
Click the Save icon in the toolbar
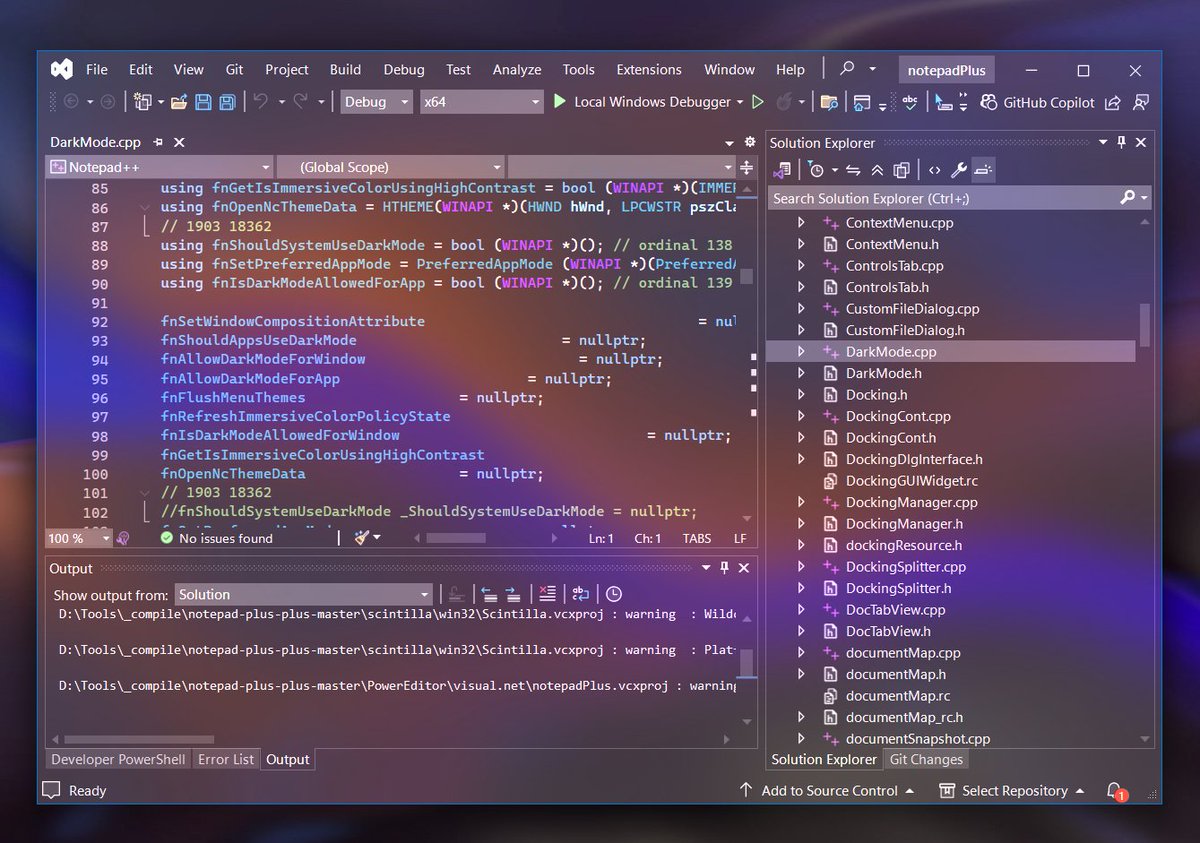pyautogui.click(x=203, y=102)
